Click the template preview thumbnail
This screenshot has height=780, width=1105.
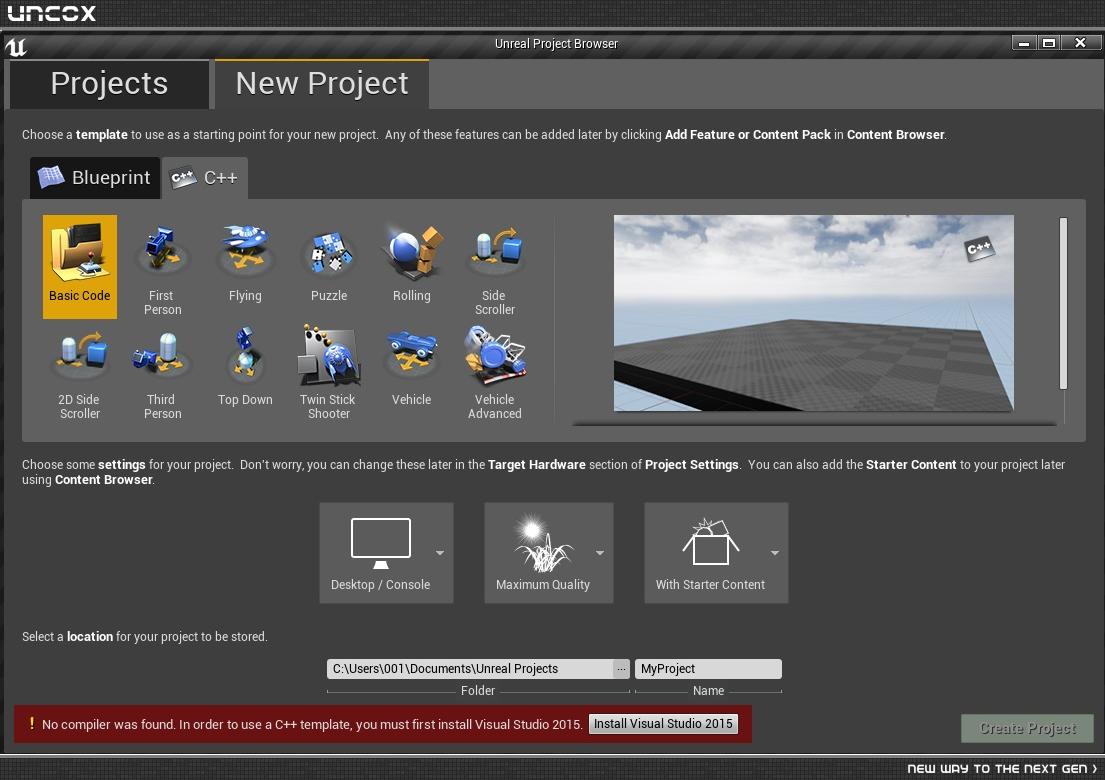click(x=813, y=313)
